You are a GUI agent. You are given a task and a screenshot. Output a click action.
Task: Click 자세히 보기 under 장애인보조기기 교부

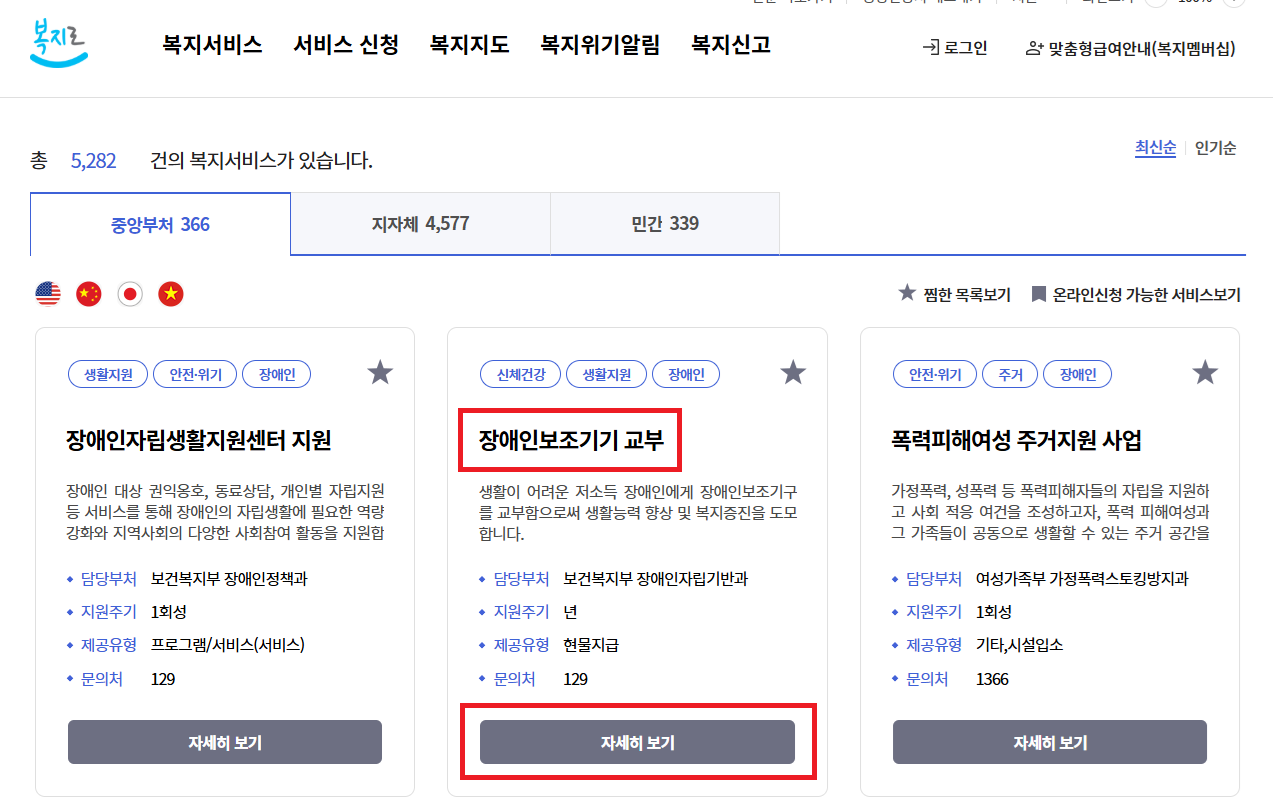[637, 741]
